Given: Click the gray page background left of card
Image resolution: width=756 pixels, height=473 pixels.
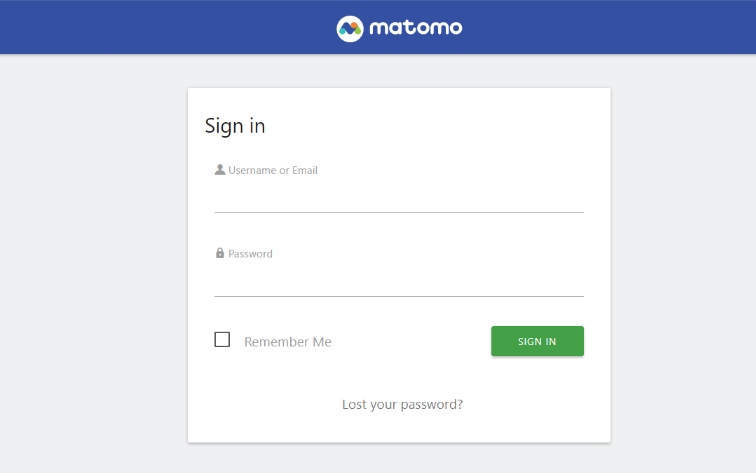Looking at the screenshot, I should 94,263.
